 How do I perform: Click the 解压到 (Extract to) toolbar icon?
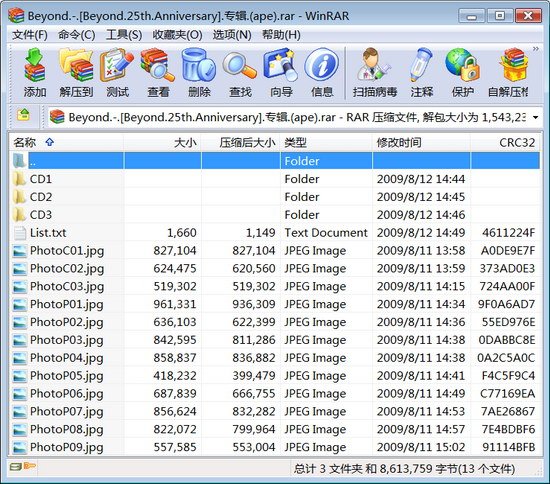click(76, 66)
